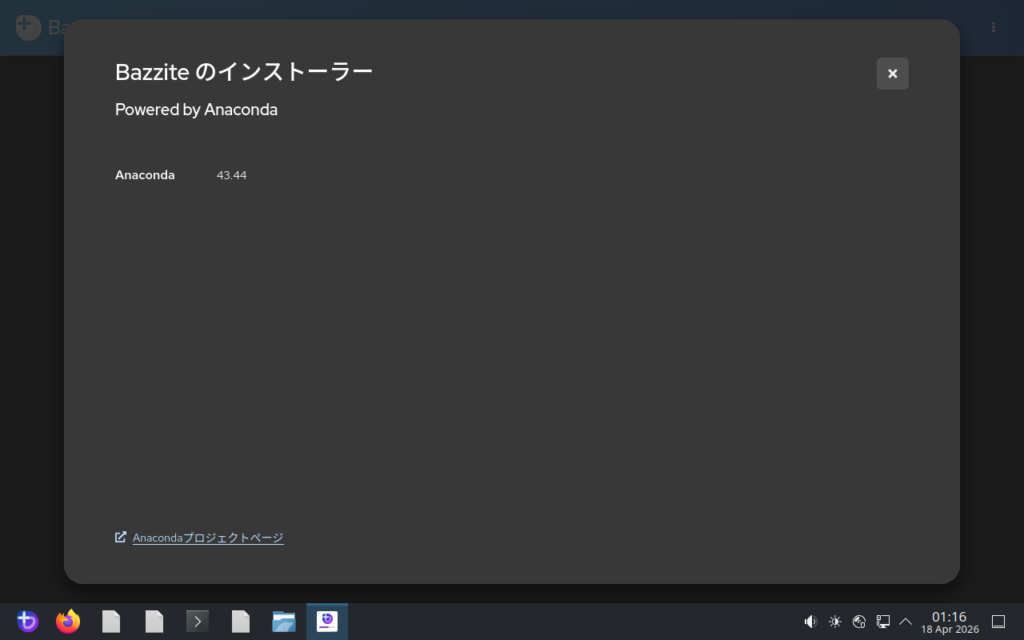Launch Firefox from the taskbar

[x=68, y=622]
